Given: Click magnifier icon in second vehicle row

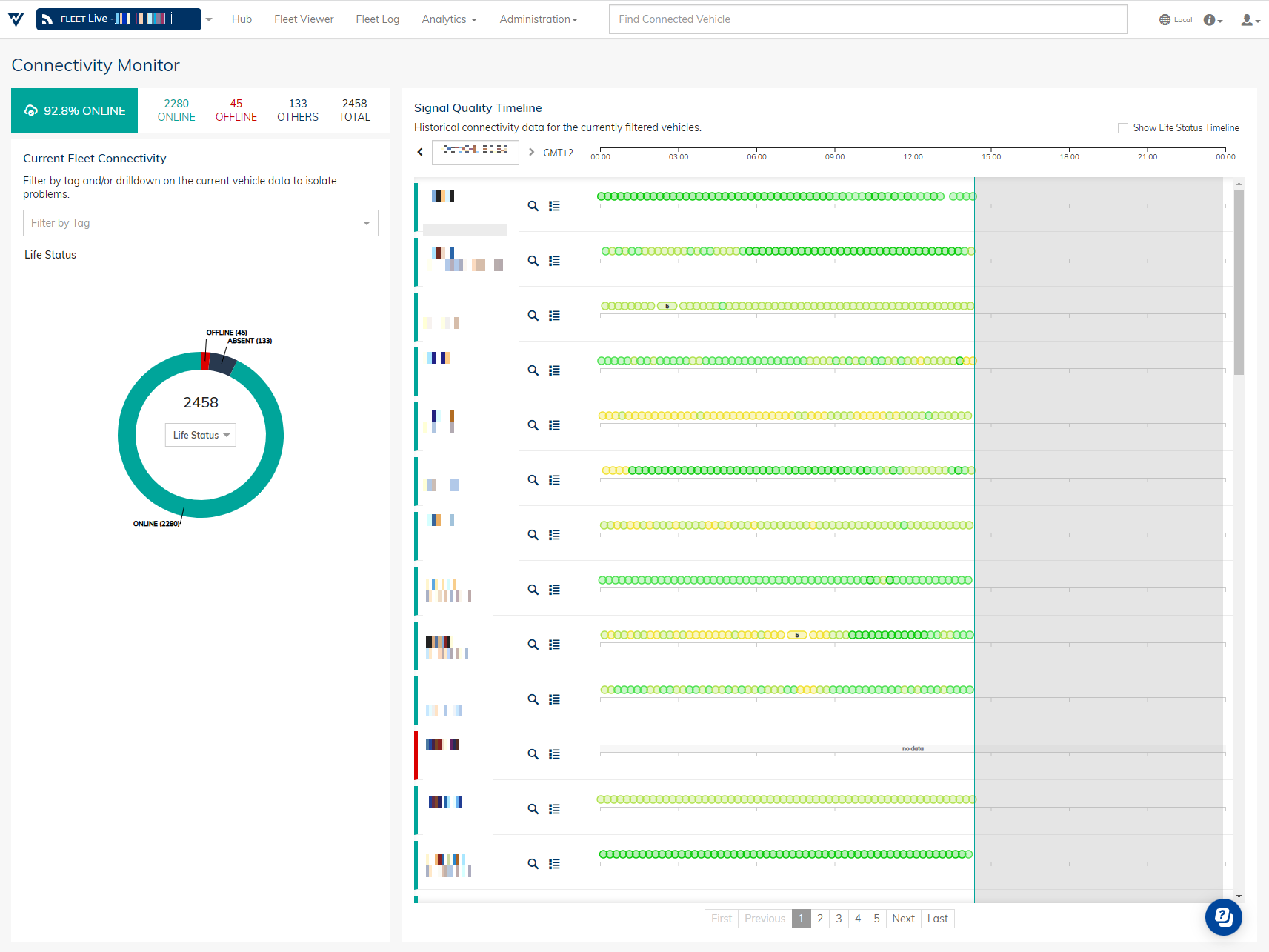Looking at the screenshot, I should click(533, 261).
